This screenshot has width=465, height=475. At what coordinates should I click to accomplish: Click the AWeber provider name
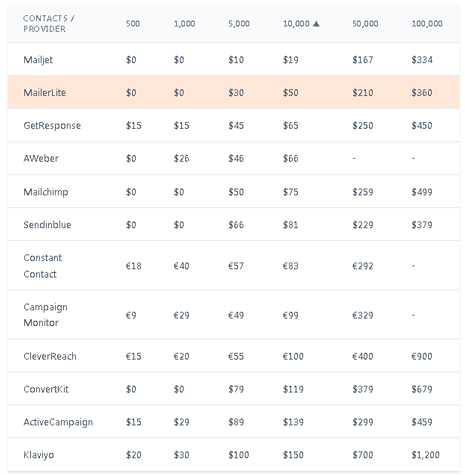tap(41, 158)
